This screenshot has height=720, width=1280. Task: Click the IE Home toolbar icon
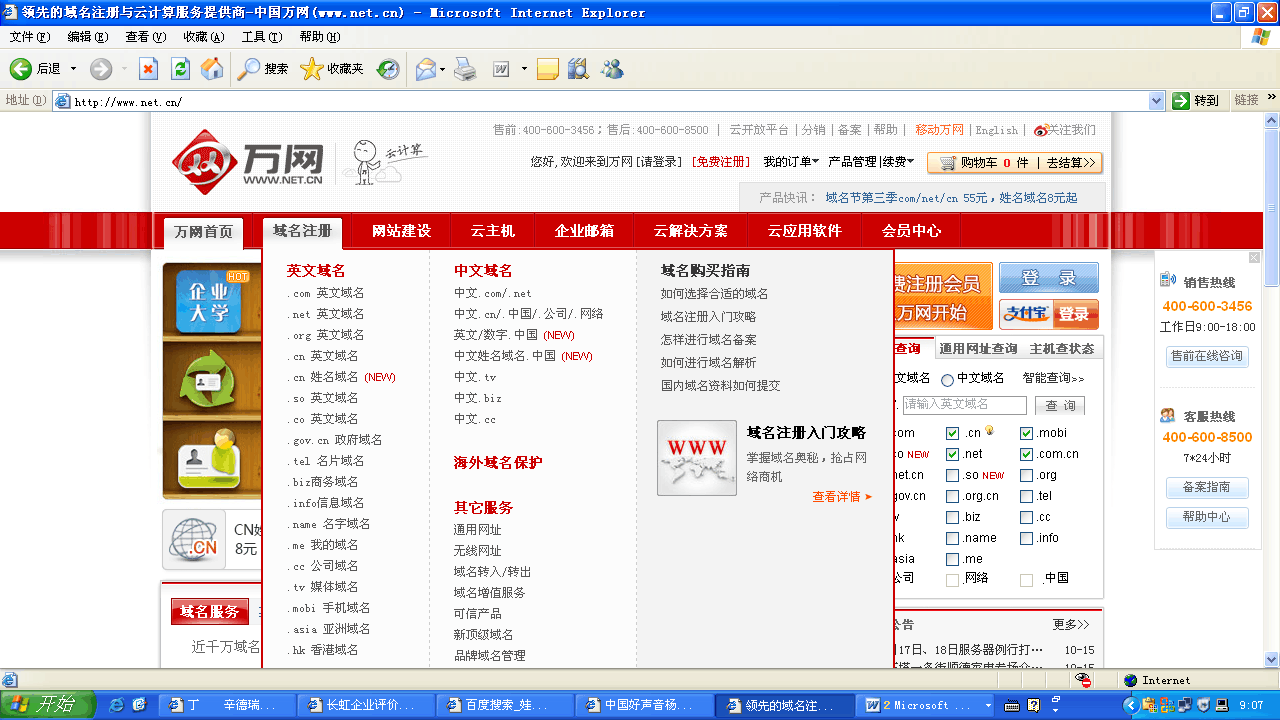point(212,69)
